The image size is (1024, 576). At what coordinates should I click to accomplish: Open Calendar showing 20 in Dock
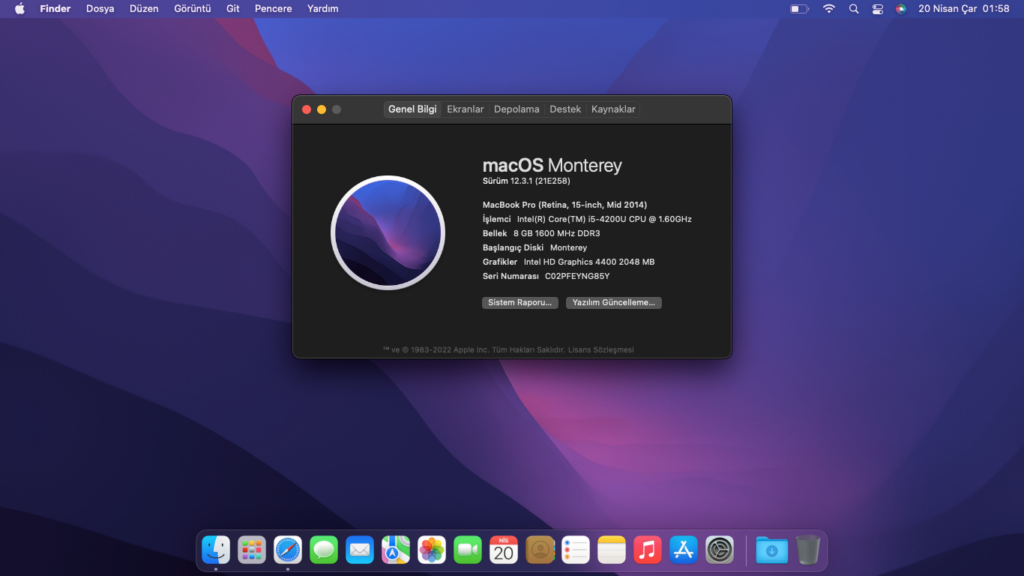504,550
